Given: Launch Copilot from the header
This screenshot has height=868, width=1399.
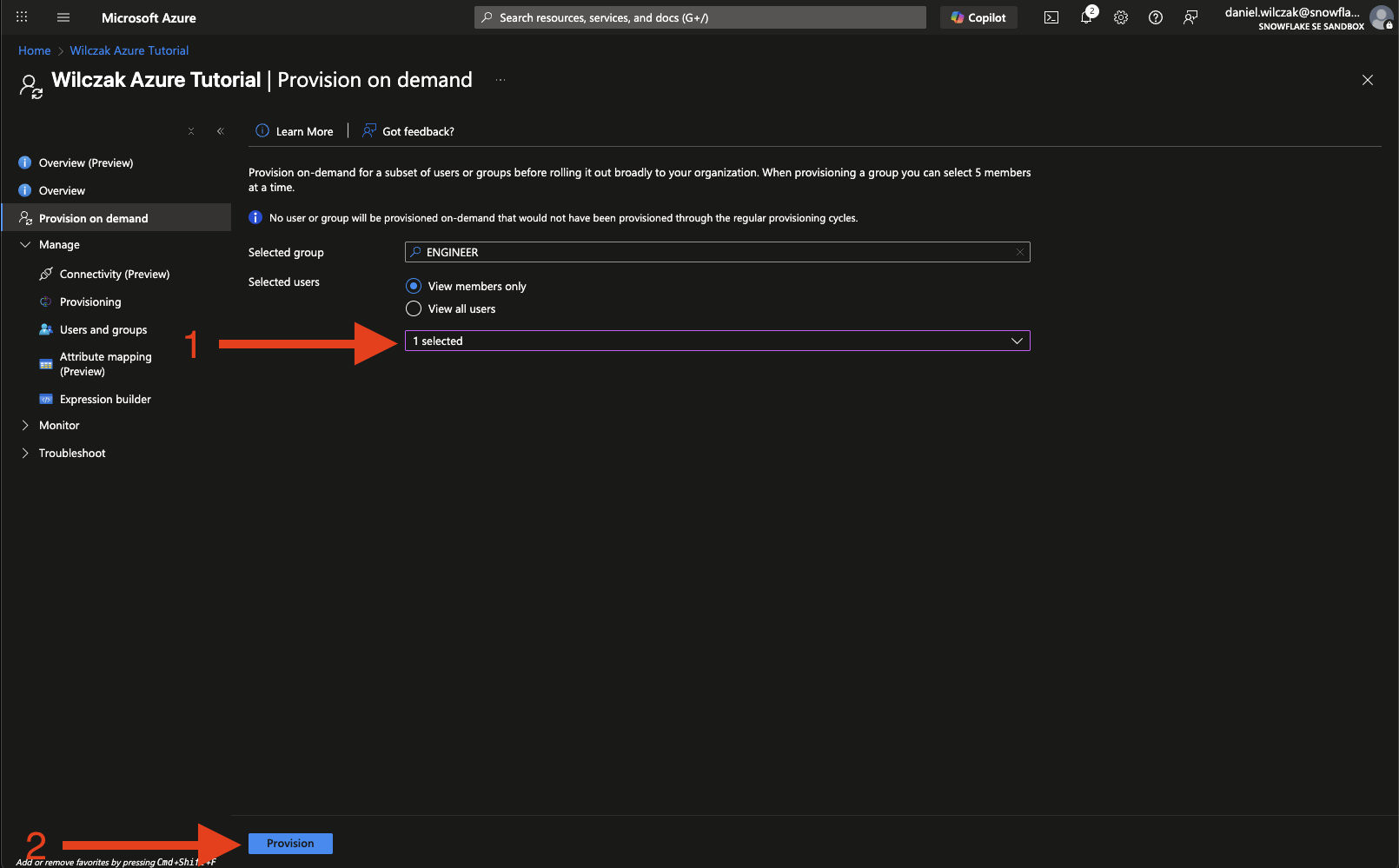Looking at the screenshot, I should point(978,17).
